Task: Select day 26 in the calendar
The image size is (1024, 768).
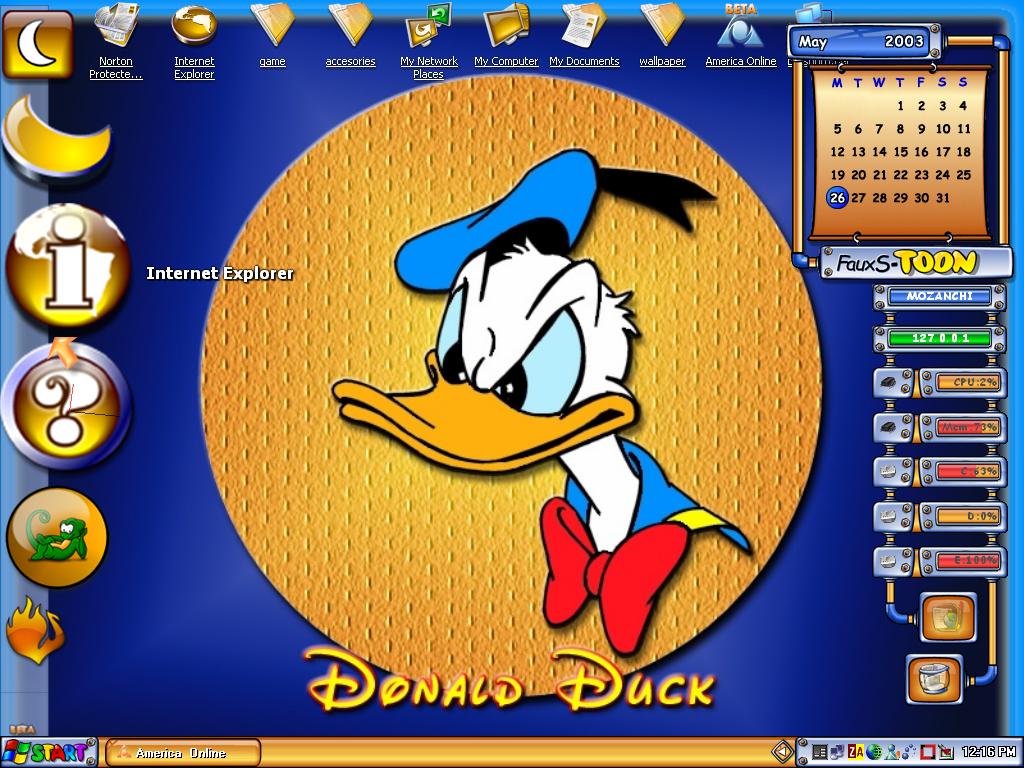Action: [837, 197]
